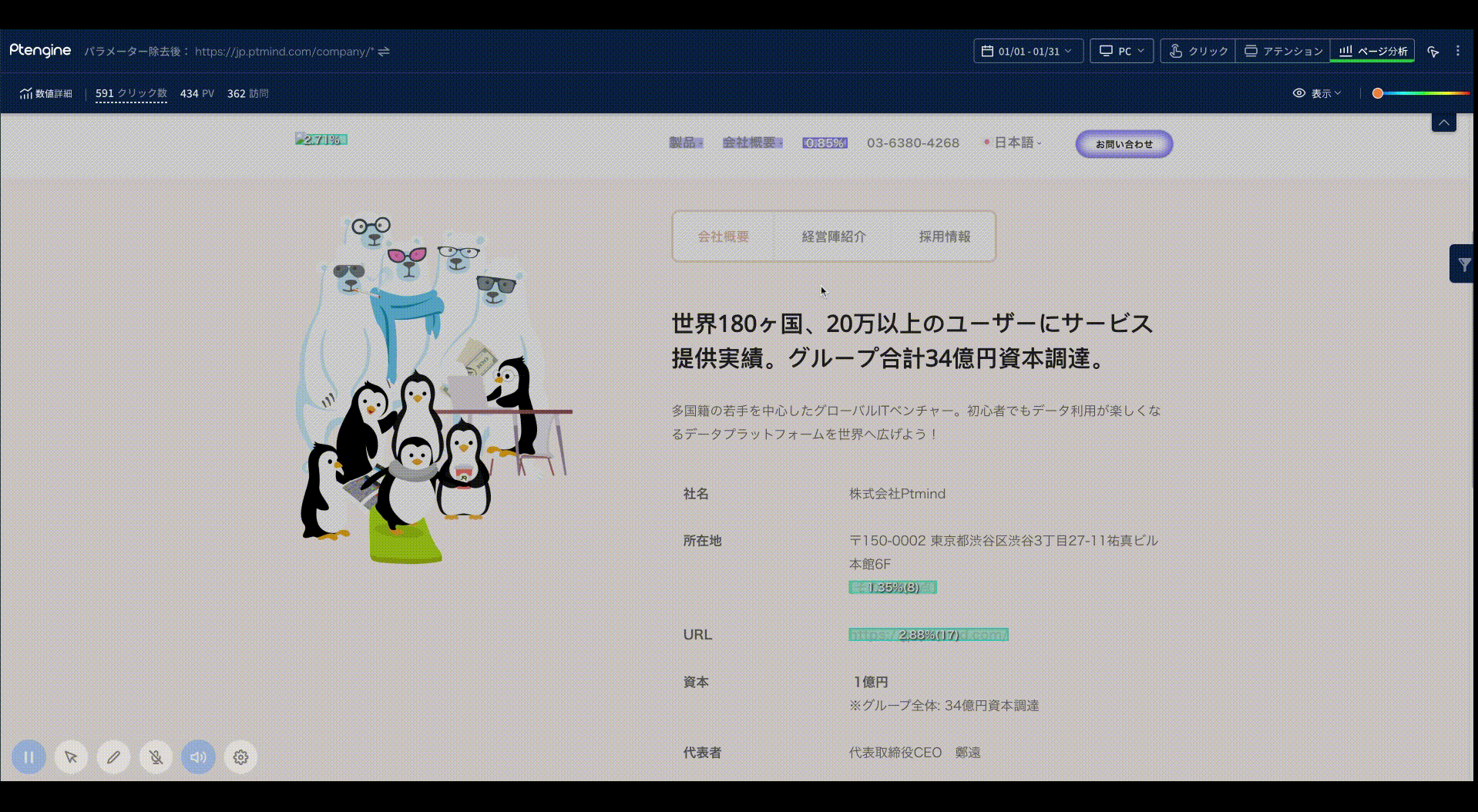The width and height of the screenshot is (1478, 812).
Task: Click the URL swap arrows icon
Action: tap(384, 52)
